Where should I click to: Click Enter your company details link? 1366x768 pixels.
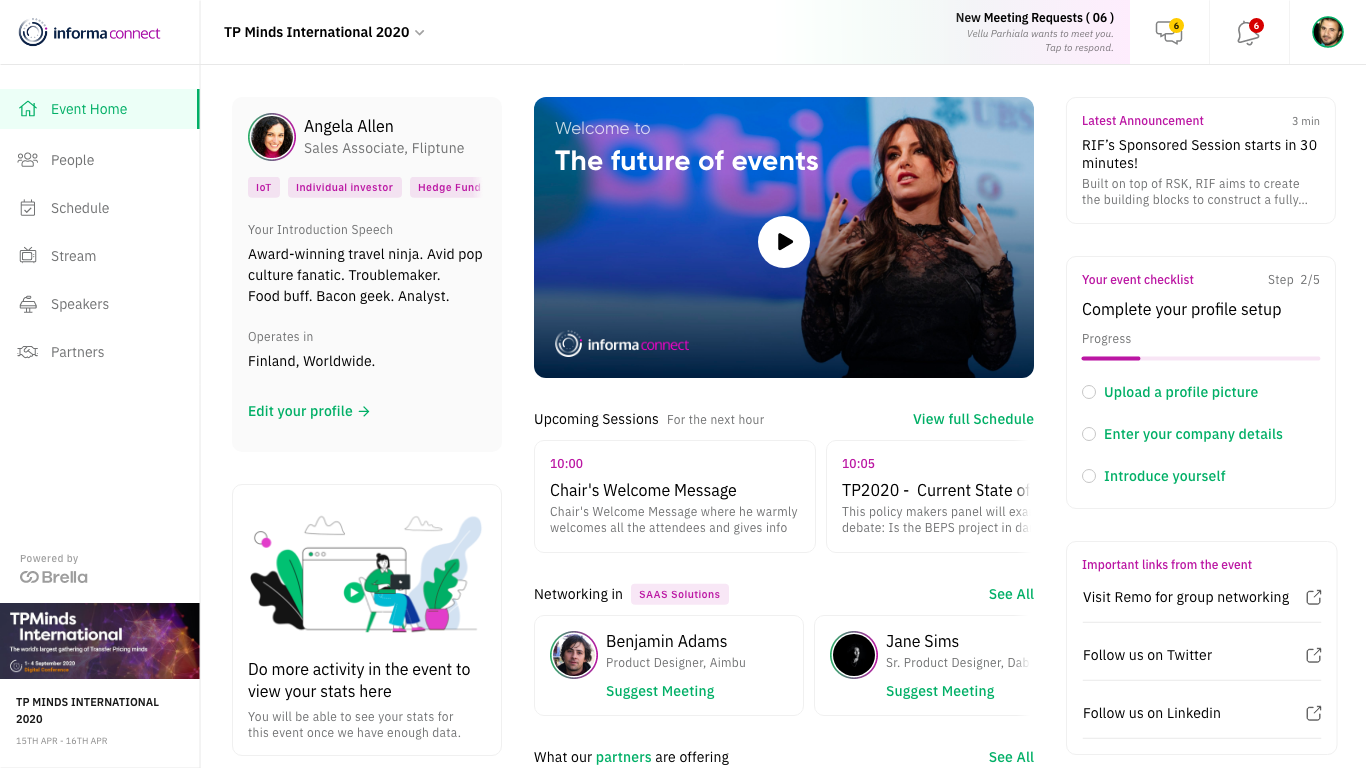(x=1193, y=434)
